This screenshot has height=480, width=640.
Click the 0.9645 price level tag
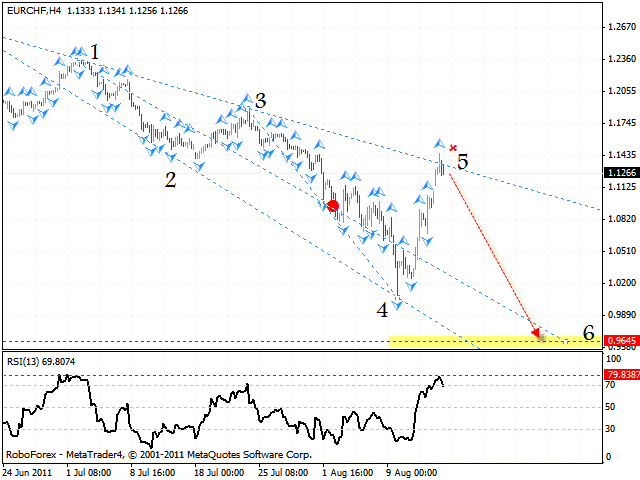click(622, 341)
